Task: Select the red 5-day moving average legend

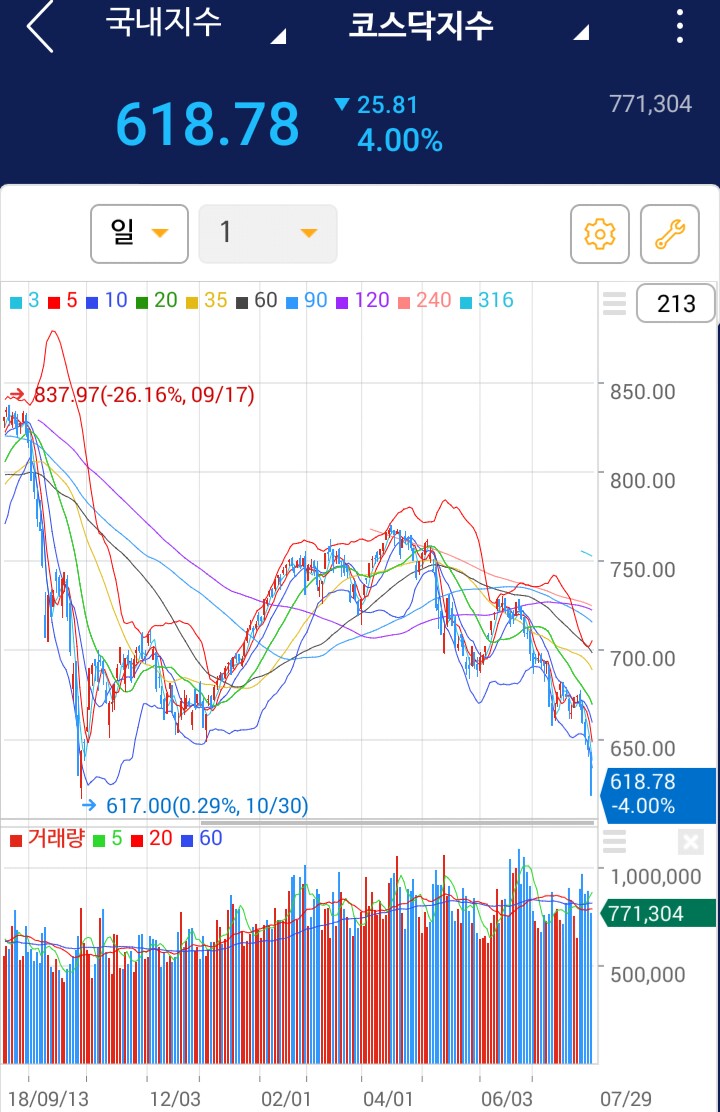Action: 62,301
